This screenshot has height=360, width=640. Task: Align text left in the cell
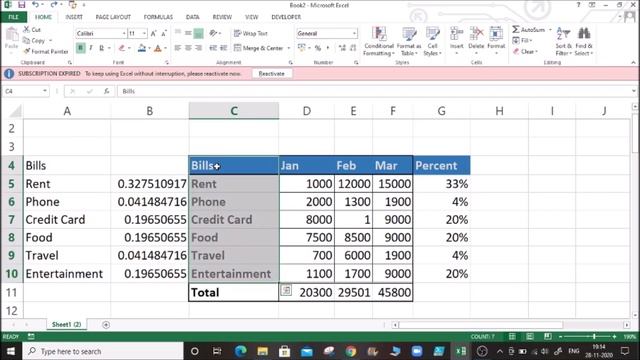(x=178, y=48)
